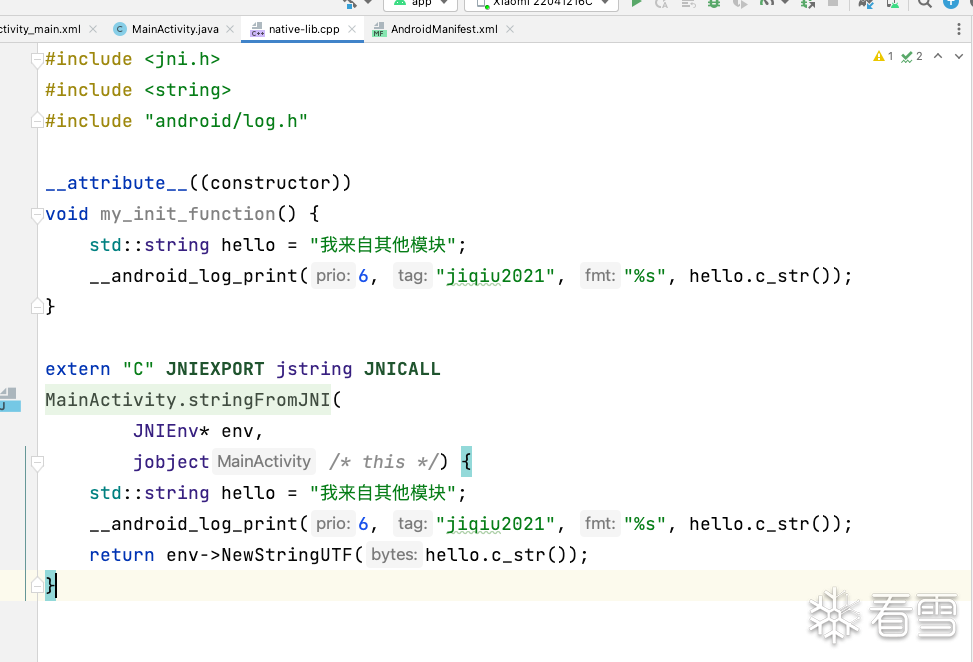Click the first 'tag:' inlay hint in my_init_function
The height and width of the screenshot is (662, 973).
point(413,275)
